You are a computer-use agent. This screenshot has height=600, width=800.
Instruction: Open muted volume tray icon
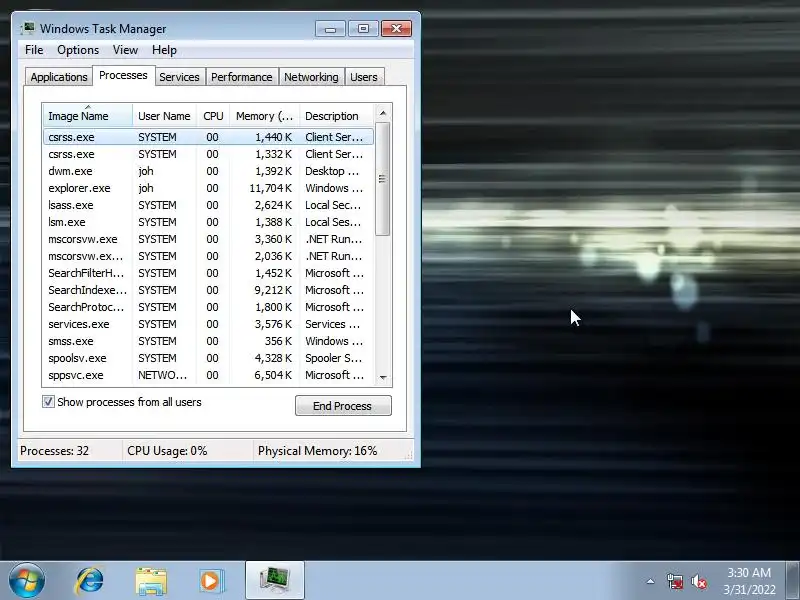[x=698, y=581]
